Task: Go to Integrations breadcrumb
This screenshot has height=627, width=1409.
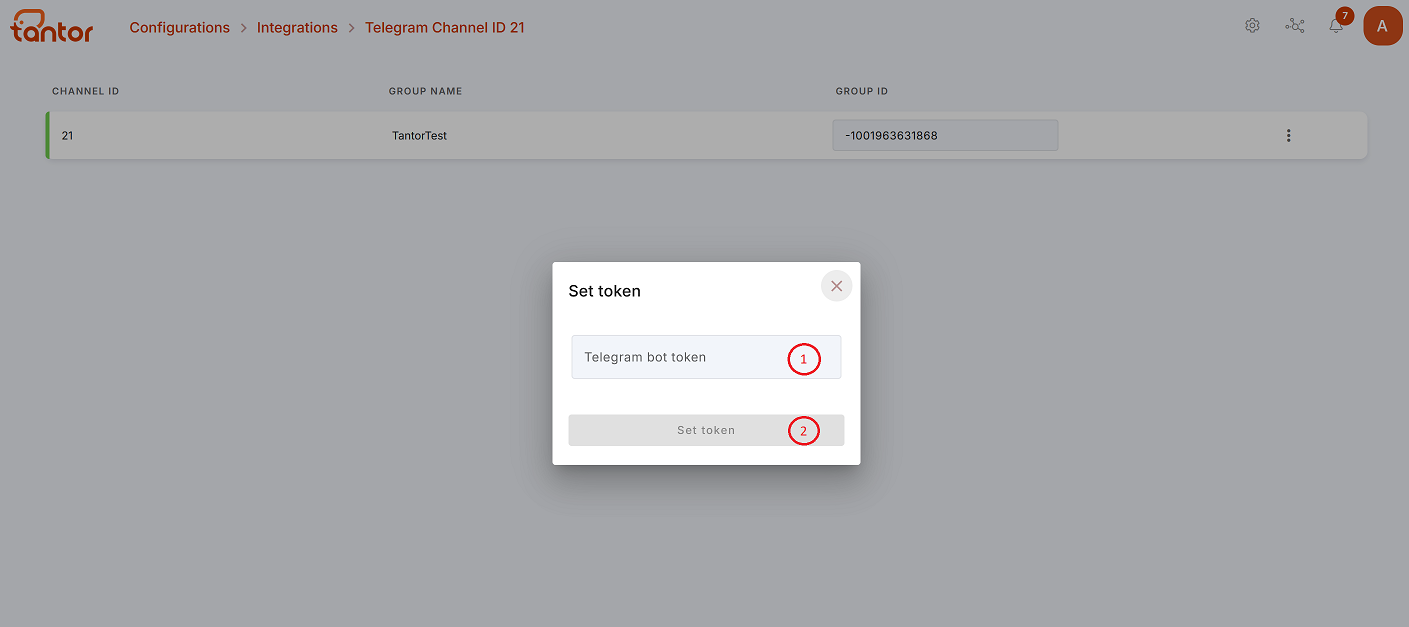Action: pos(297,28)
